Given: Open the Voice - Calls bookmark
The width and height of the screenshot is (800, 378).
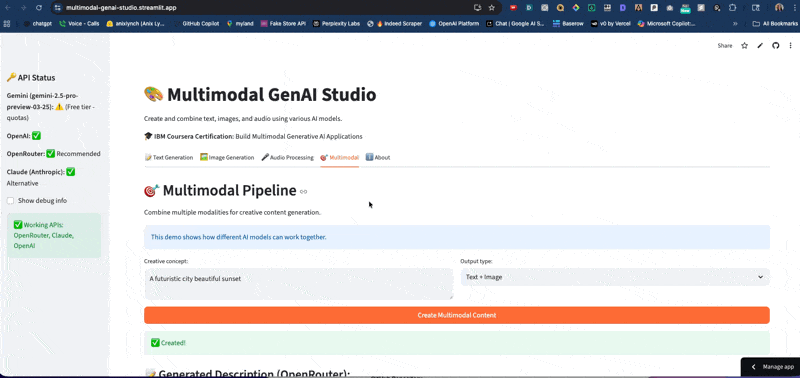Looking at the screenshot, I should coord(79,23).
